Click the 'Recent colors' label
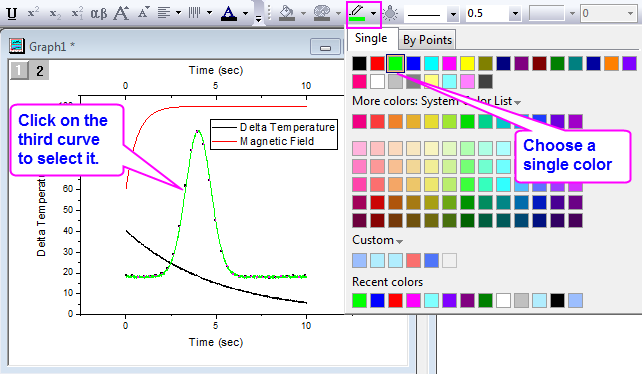Screen dimensions: 642x374 387,282
